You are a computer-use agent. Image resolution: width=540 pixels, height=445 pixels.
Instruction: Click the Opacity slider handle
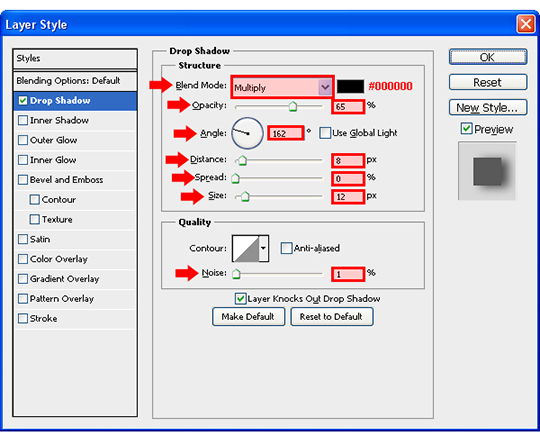(293, 107)
